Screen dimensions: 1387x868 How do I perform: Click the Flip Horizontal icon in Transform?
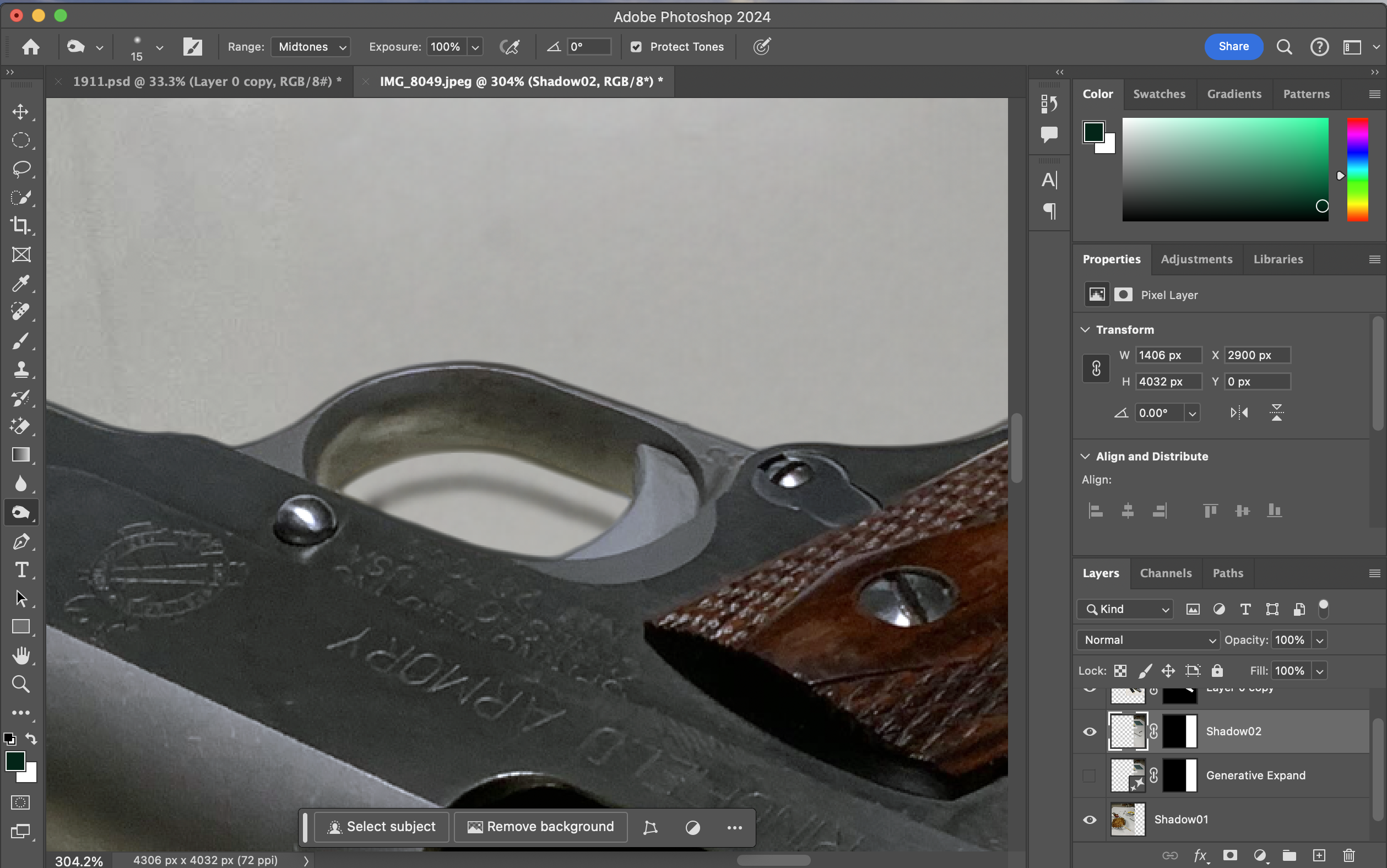[x=1239, y=413]
